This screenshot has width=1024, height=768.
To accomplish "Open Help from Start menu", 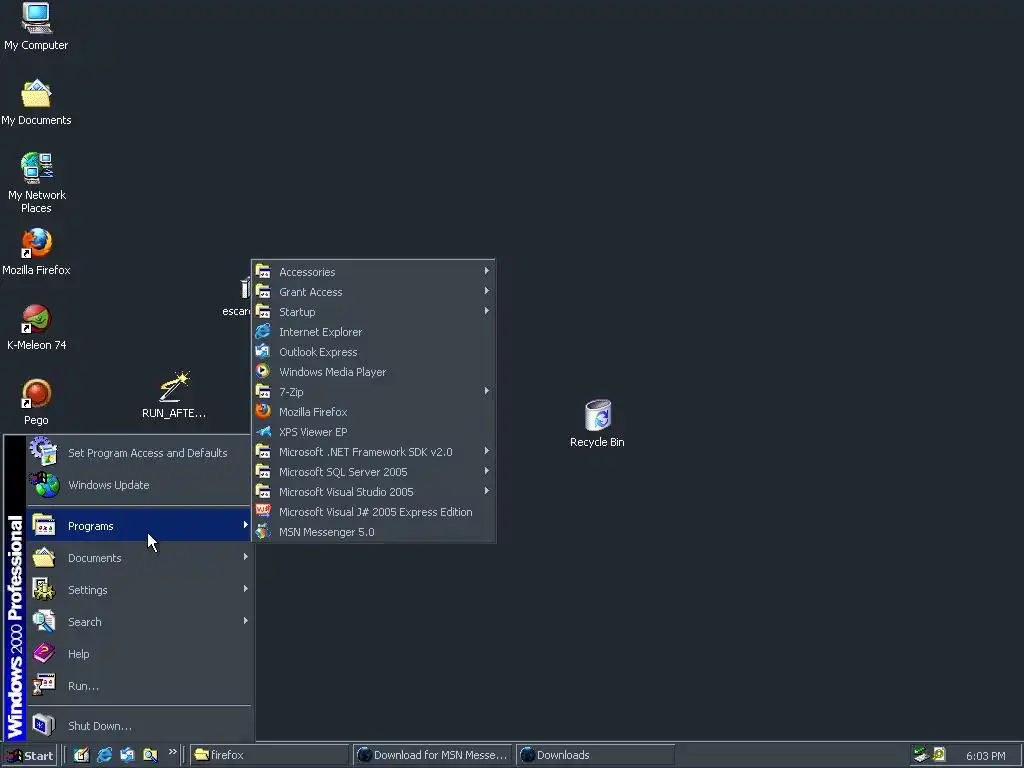I will [x=139, y=654].
